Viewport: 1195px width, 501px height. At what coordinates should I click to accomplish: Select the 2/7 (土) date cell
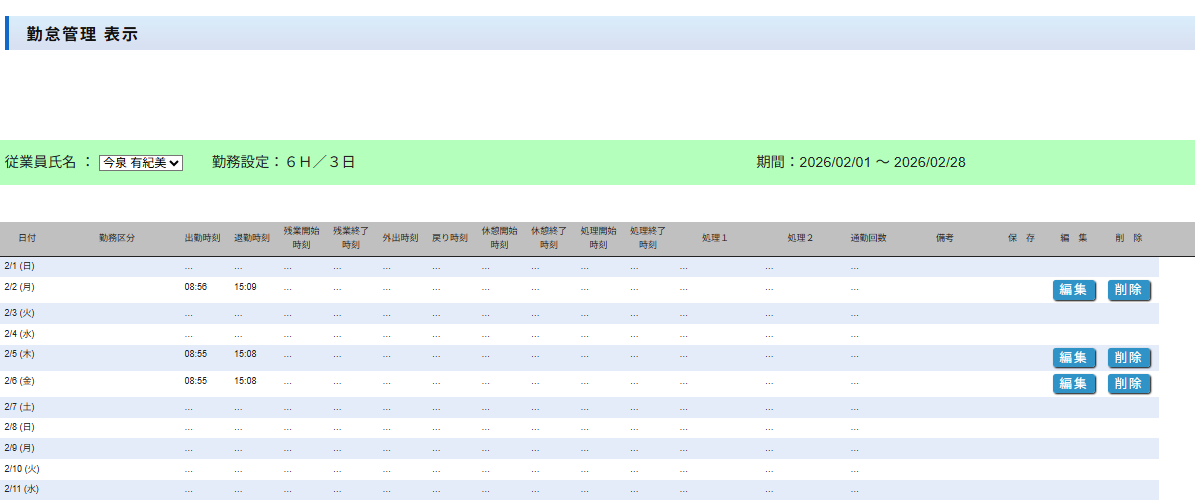click(x=19, y=407)
